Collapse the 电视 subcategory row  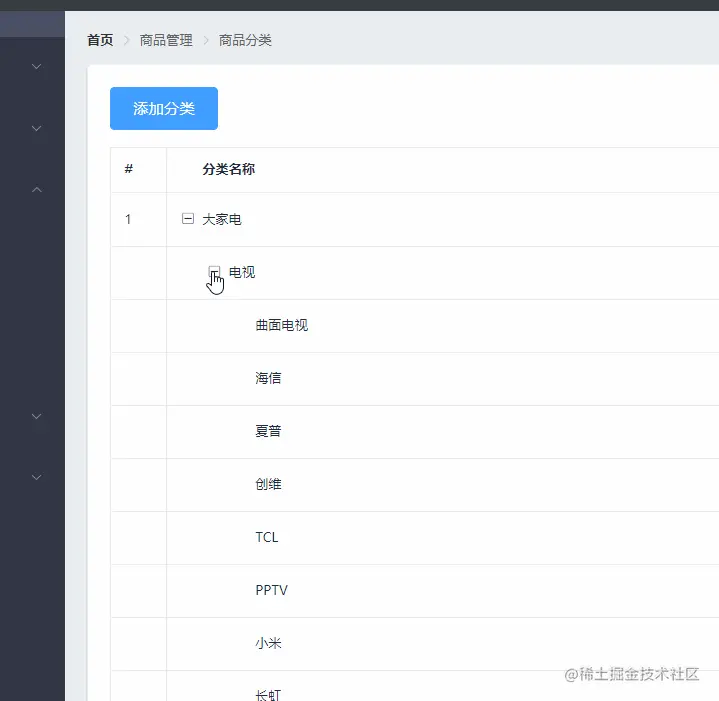click(214, 272)
